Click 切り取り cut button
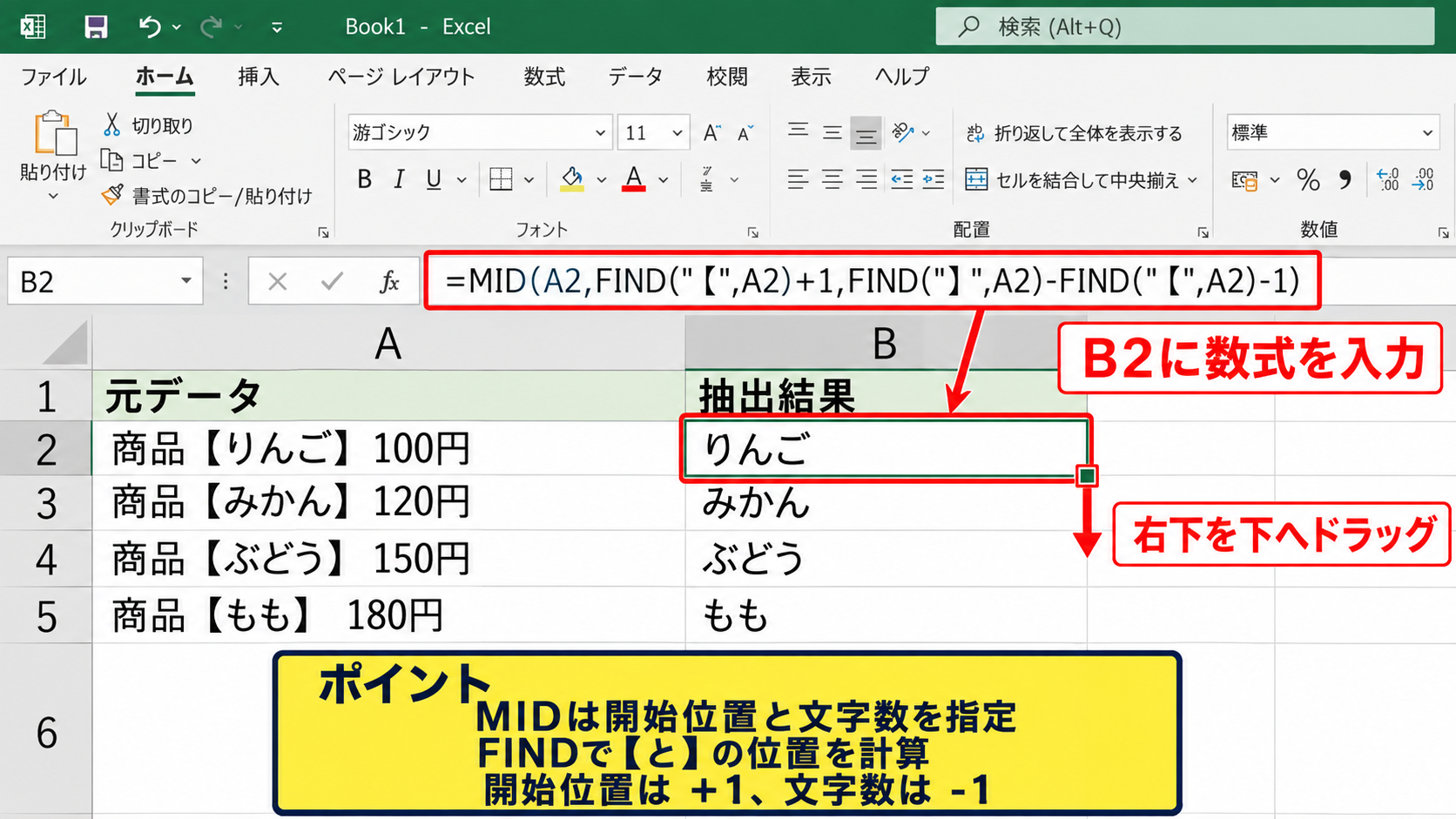This screenshot has width=1456, height=819. click(148, 125)
